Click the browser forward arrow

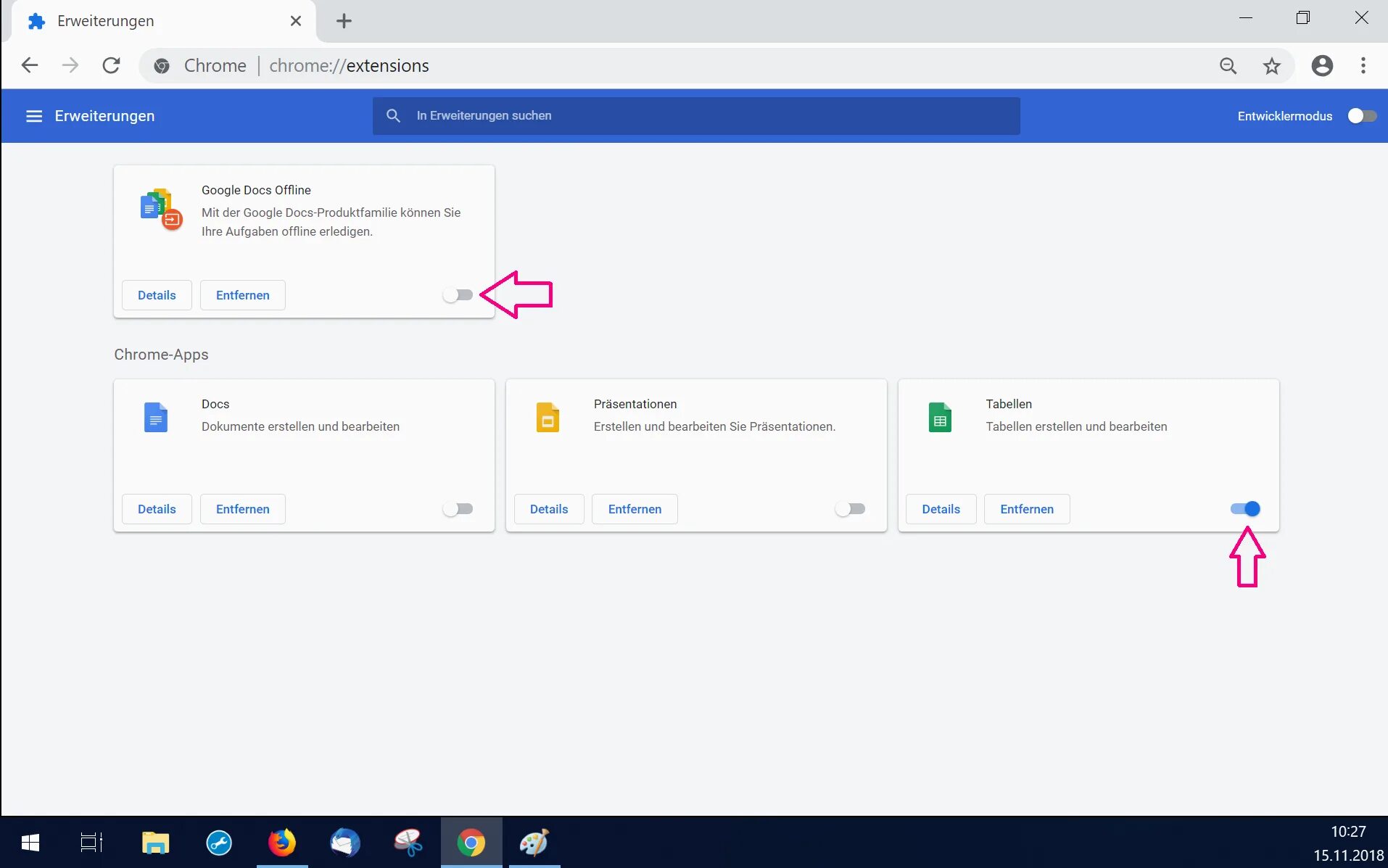pyautogui.click(x=70, y=66)
